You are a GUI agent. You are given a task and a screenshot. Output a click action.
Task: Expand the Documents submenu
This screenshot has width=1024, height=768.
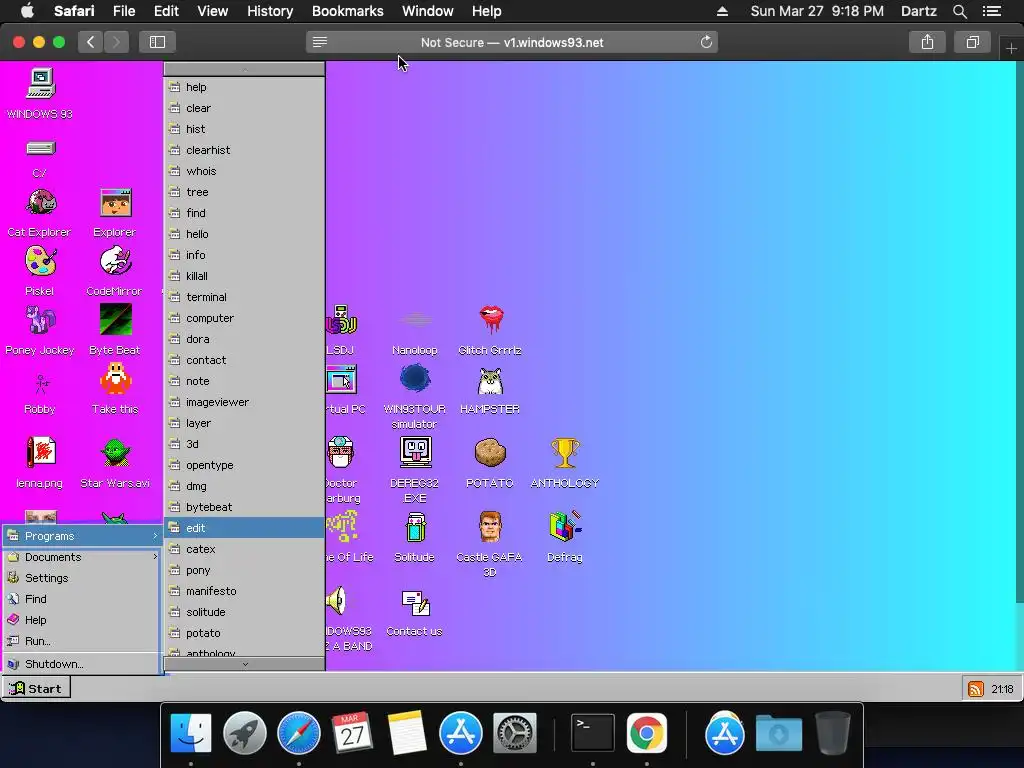pyautogui.click(x=82, y=557)
